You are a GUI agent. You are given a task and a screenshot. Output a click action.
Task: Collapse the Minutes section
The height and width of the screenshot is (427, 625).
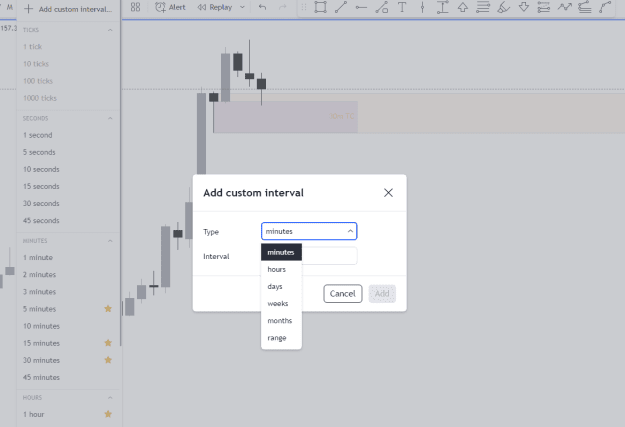[110, 241]
